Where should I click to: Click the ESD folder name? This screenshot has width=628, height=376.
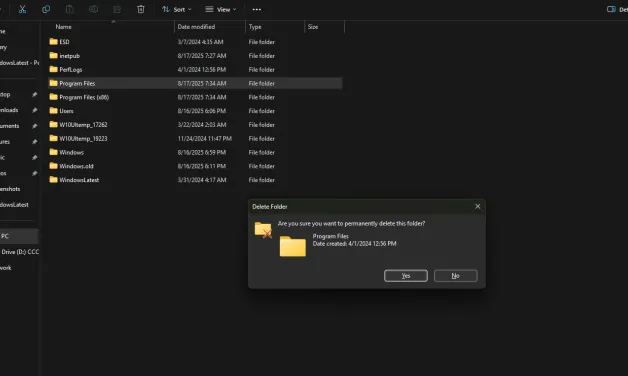(x=64, y=42)
